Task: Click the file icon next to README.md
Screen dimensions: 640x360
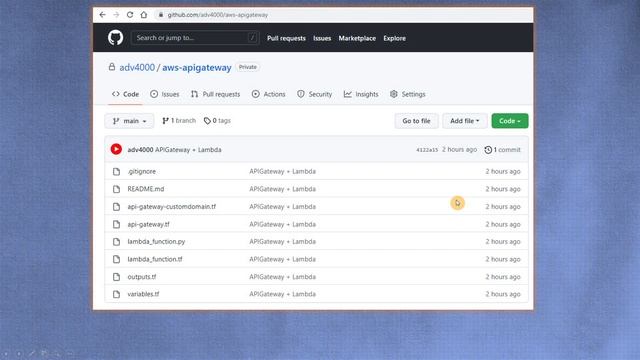Action: coord(116,189)
